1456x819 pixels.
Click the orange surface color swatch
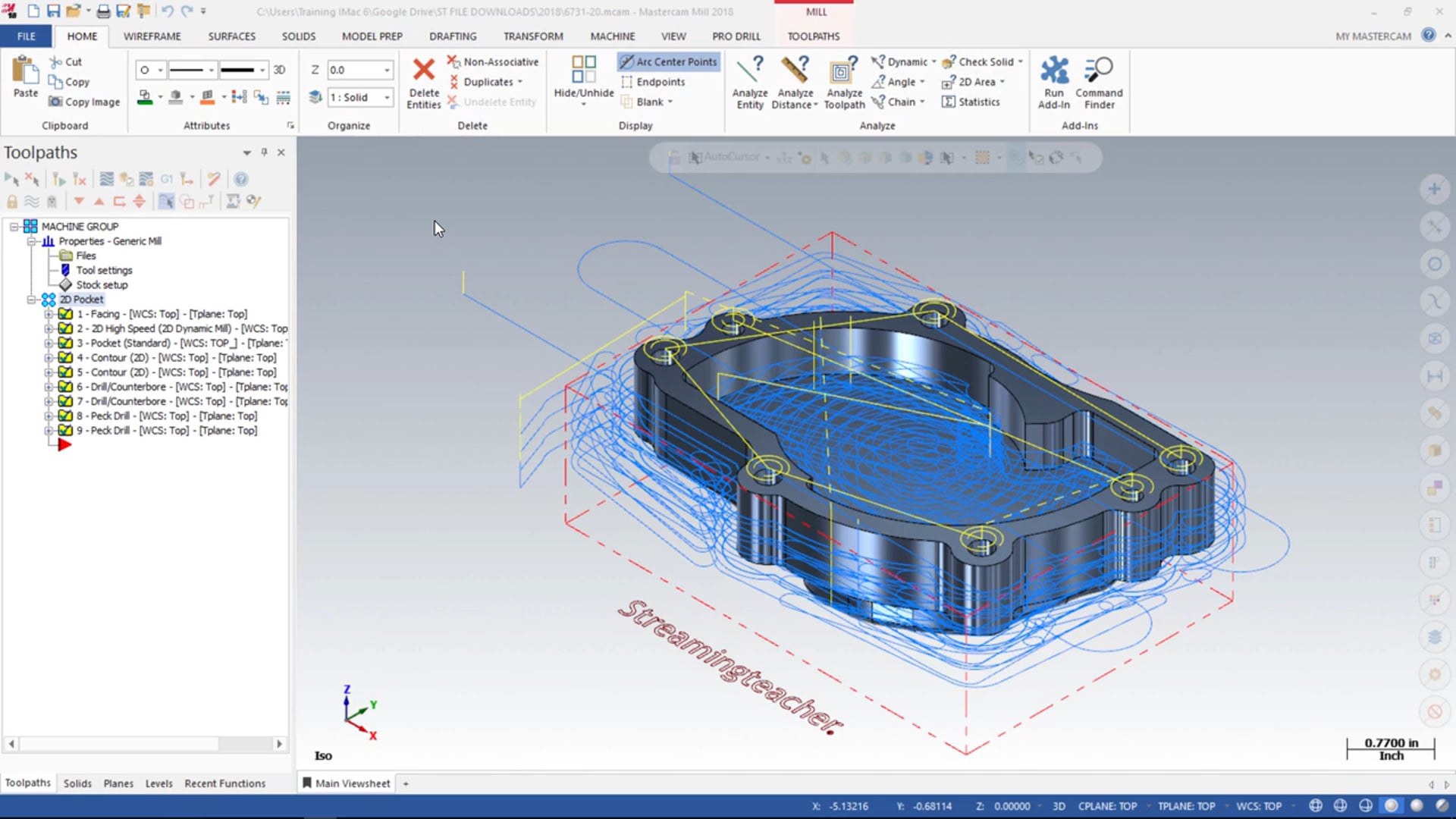(207, 97)
